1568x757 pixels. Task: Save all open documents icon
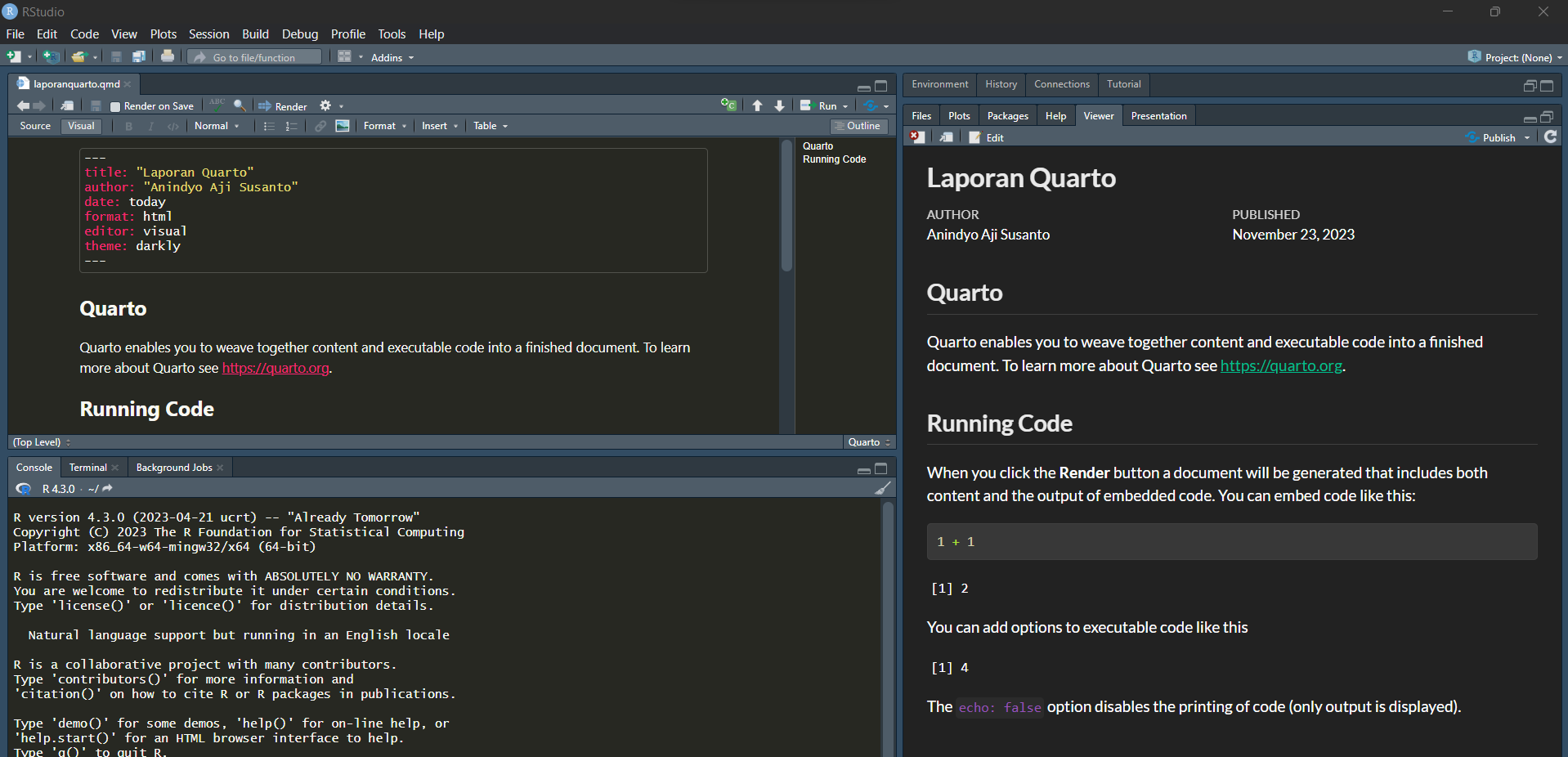pos(139,56)
